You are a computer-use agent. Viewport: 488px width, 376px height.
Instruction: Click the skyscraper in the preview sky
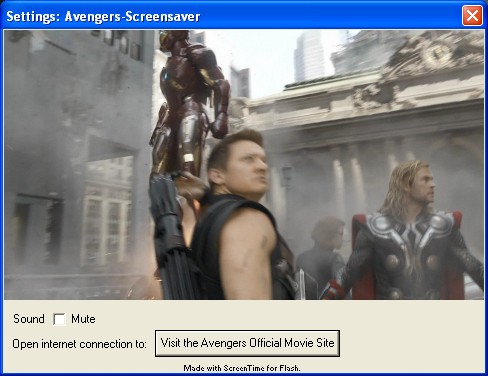(309, 56)
